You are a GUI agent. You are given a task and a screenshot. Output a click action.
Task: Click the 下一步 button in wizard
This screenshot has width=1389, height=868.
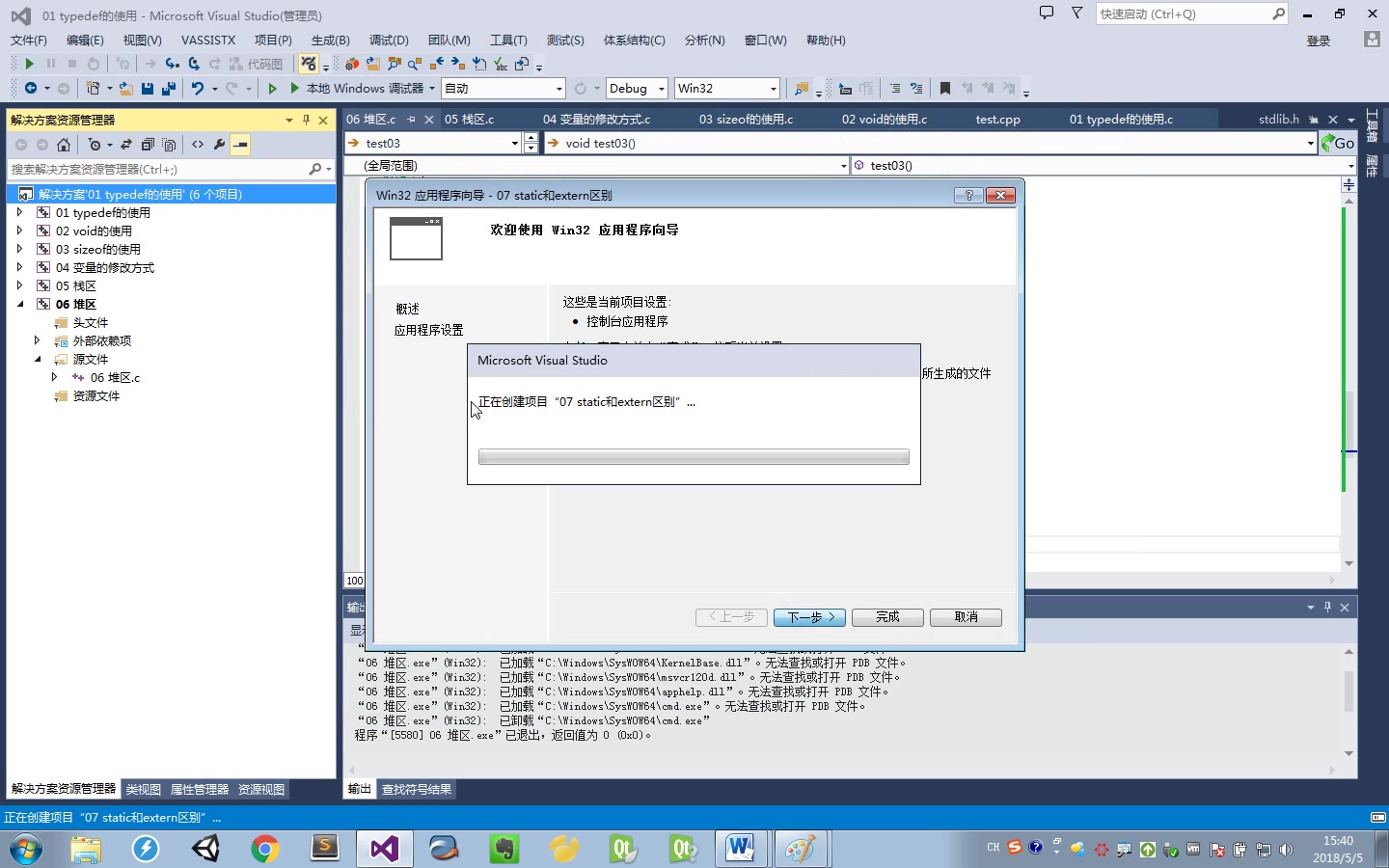coord(810,617)
